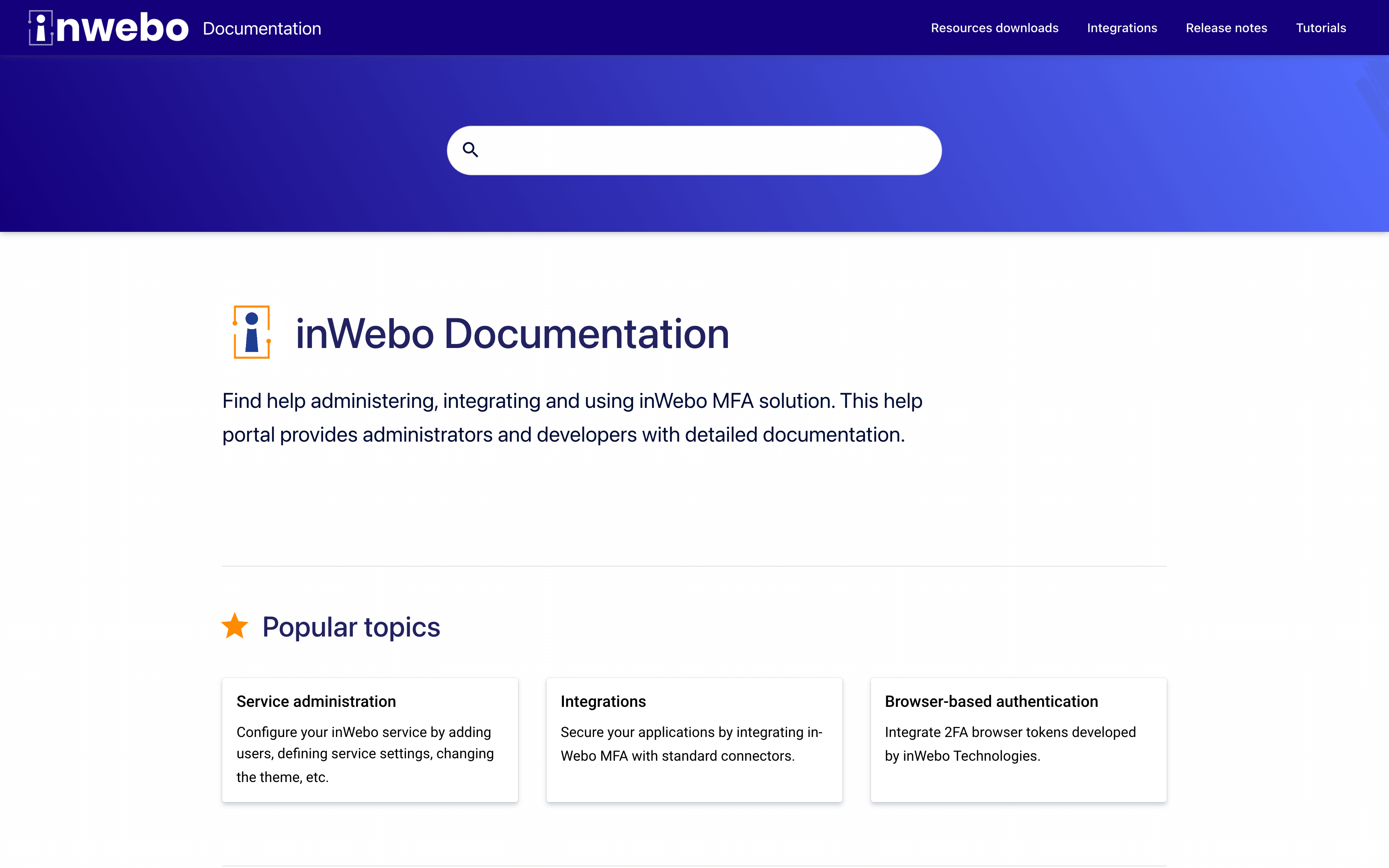Open Integrations in the top navigation

tap(1122, 28)
